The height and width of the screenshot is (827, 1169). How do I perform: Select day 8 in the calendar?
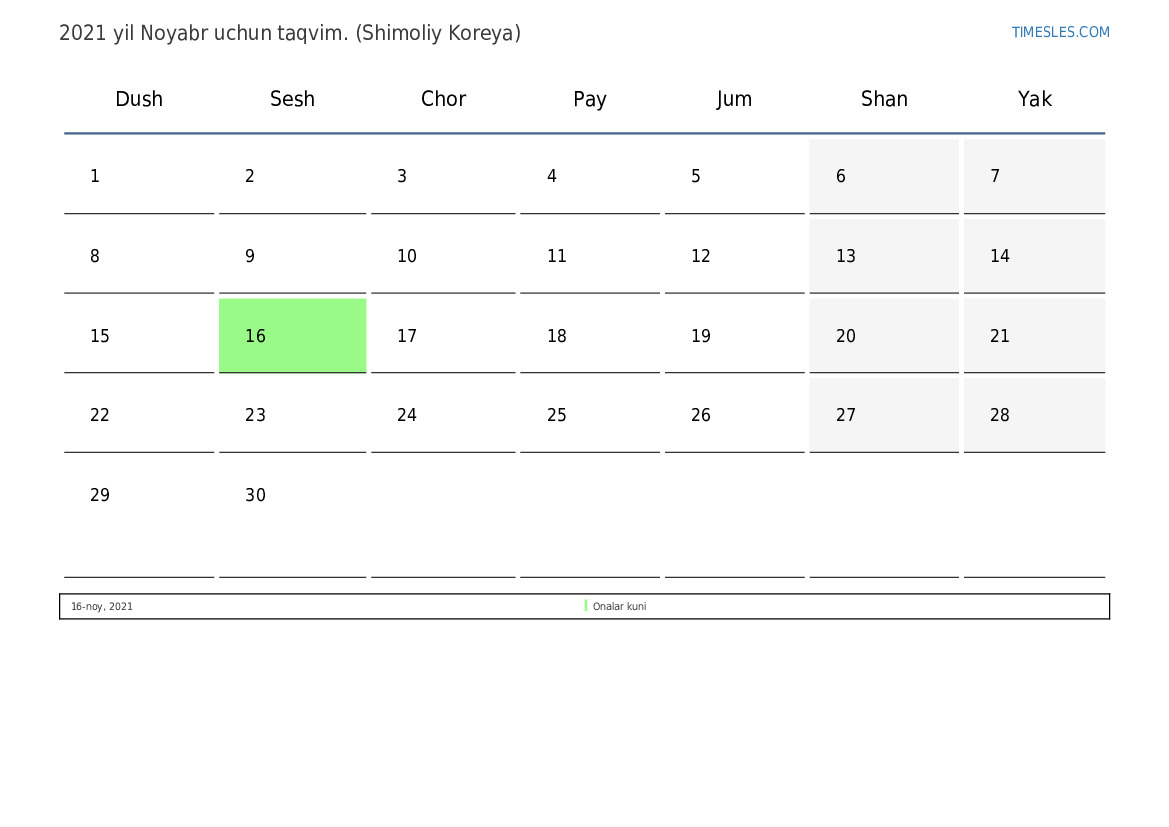pyautogui.click(x=139, y=257)
